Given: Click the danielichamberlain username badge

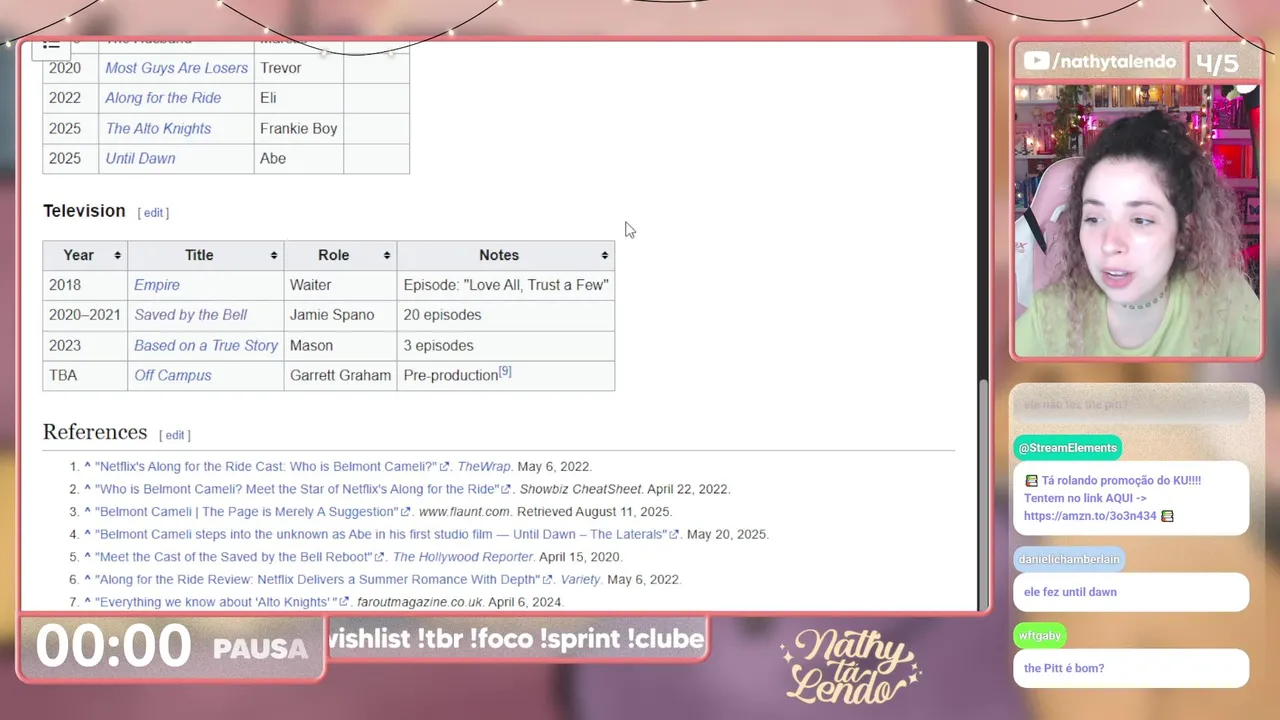Looking at the screenshot, I should tap(1069, 559).
